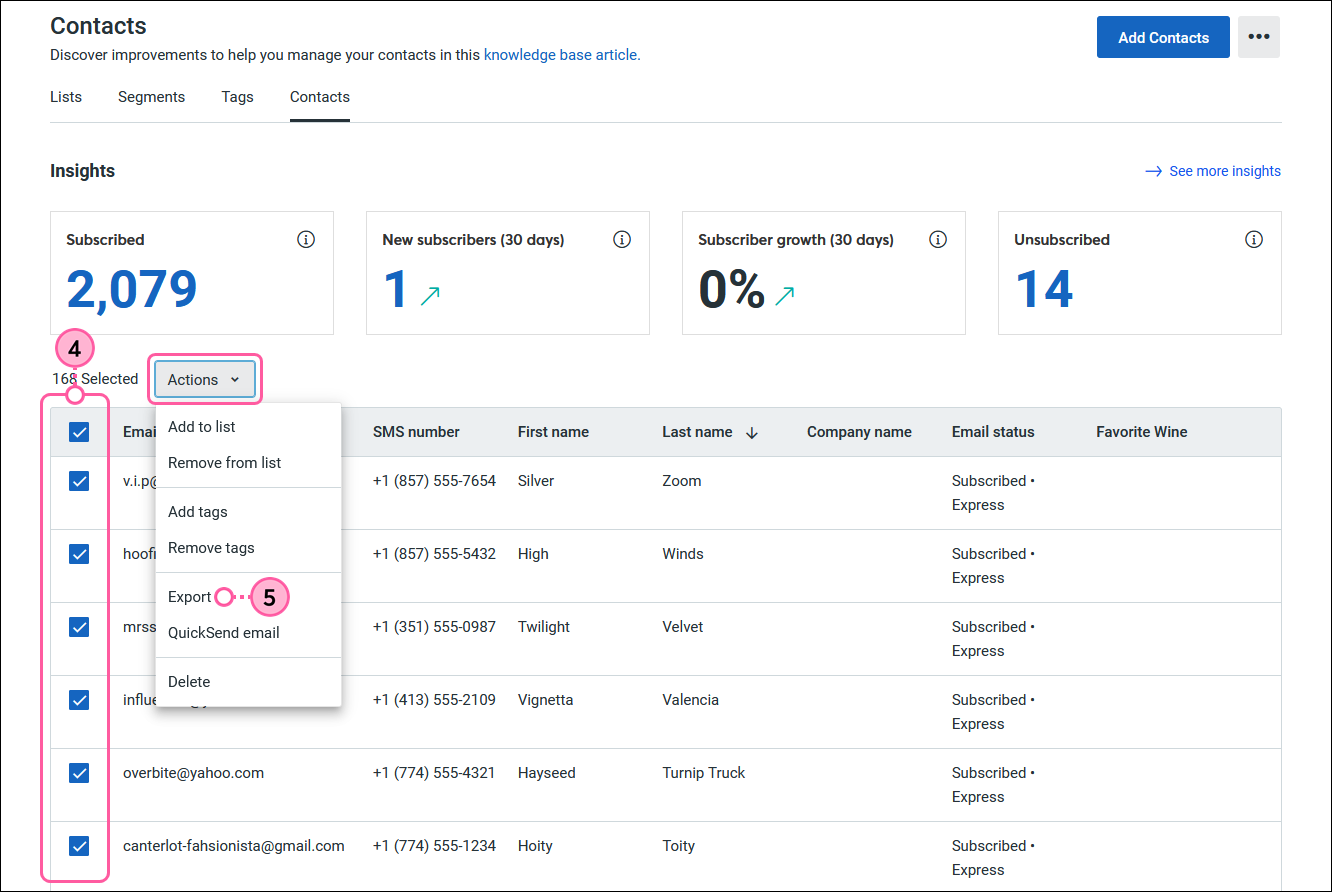Choose Delete from the Actions menu

(x=248, y=682)
